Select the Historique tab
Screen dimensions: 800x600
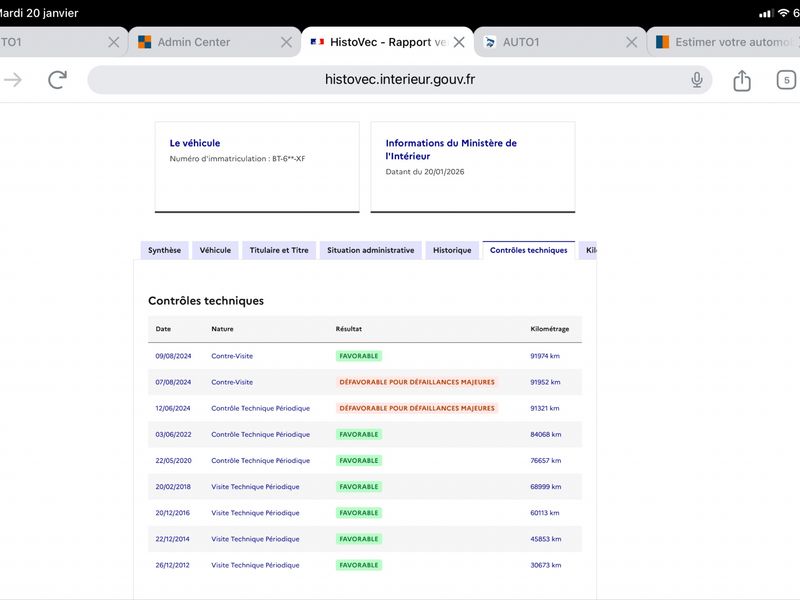pyautogui.click(x=452, y=250)
